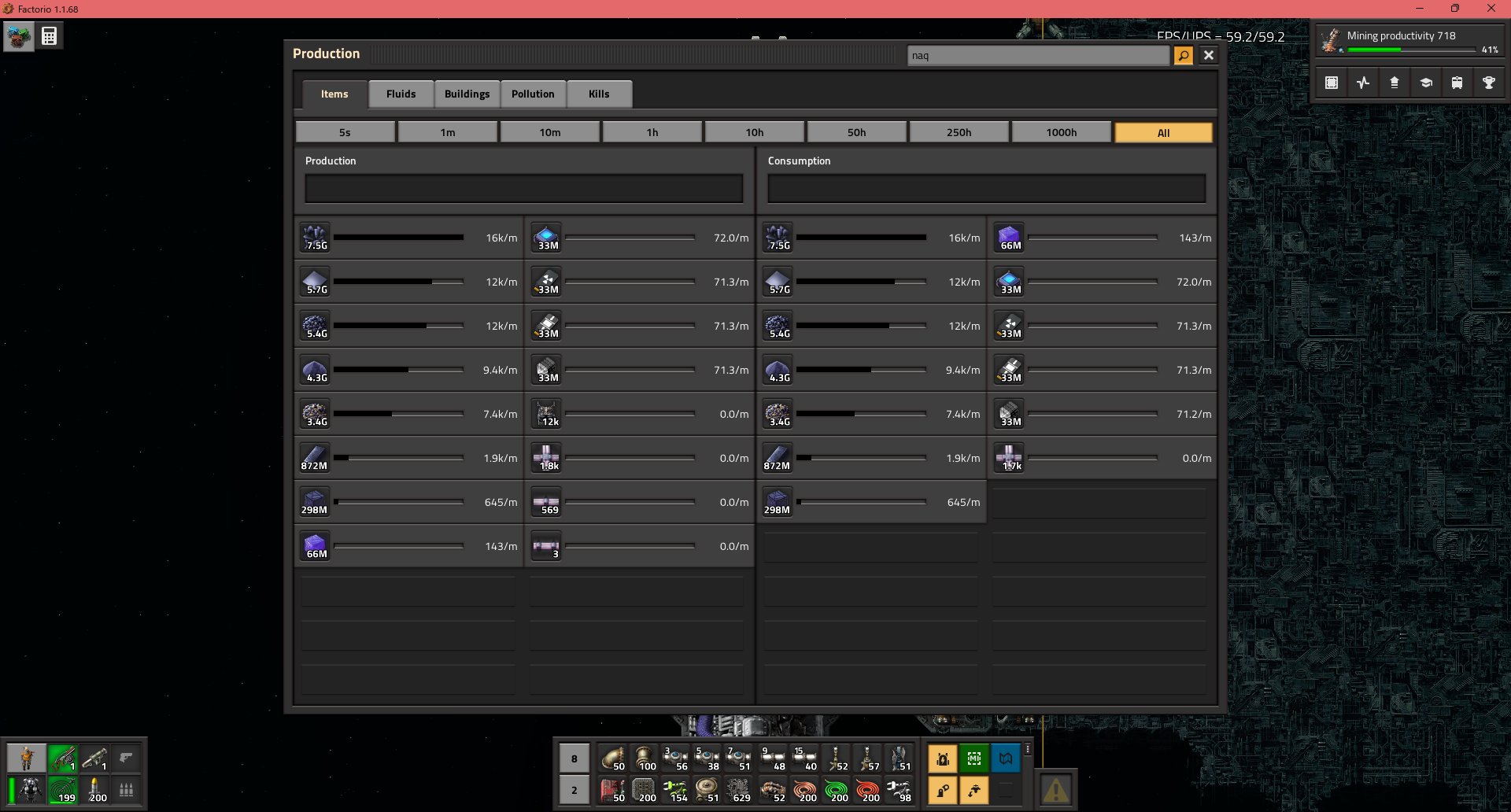Screen dimensions: 1511x812
Task: Select production item with 569 count
Action: pyautogui.click(x=546, y=502)
